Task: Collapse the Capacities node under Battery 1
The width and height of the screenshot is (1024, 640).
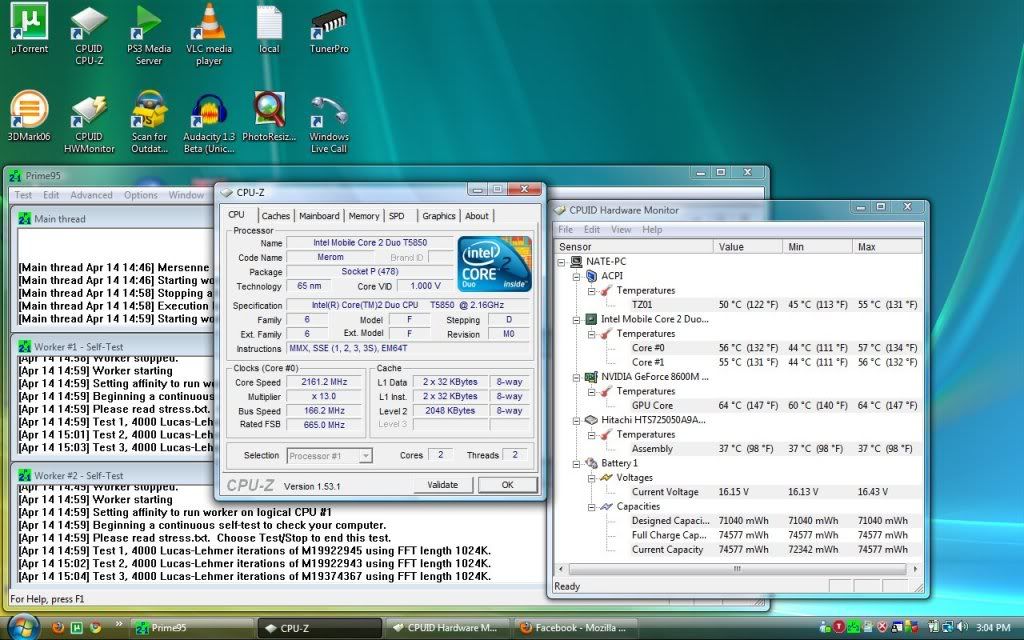Action: (592, 507)
